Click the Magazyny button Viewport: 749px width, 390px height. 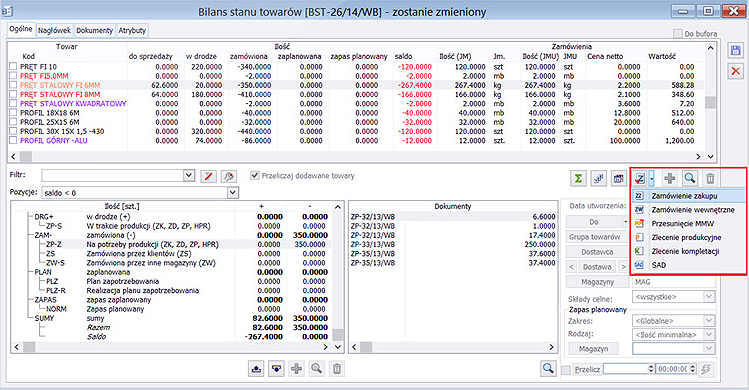click(597, 282)
